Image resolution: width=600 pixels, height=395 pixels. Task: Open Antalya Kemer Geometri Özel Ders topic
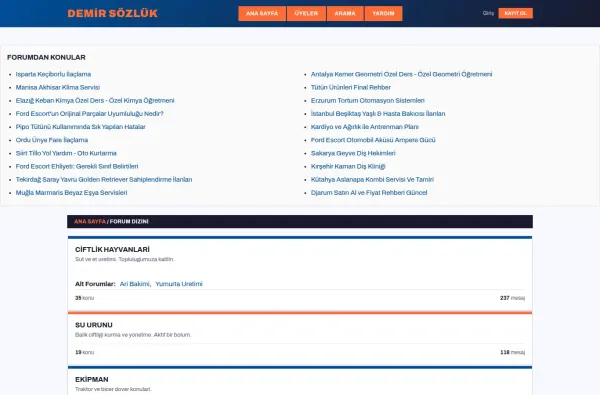click(x=401, y=74)
